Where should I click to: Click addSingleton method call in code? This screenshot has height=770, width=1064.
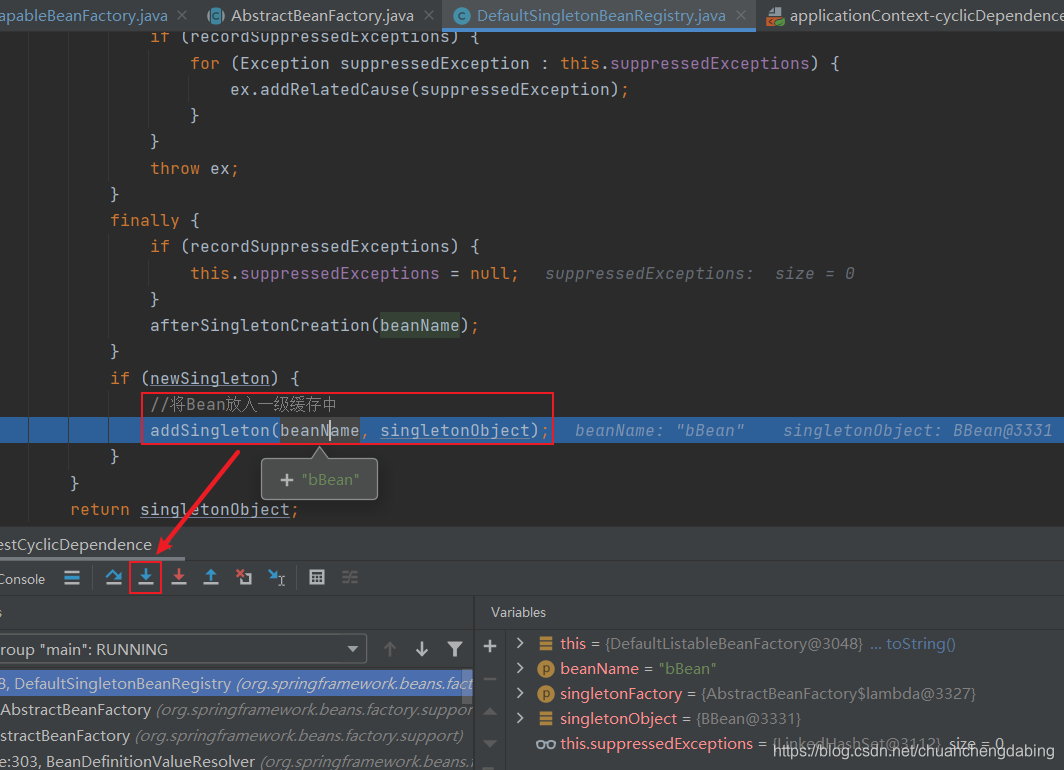point(210,431)
